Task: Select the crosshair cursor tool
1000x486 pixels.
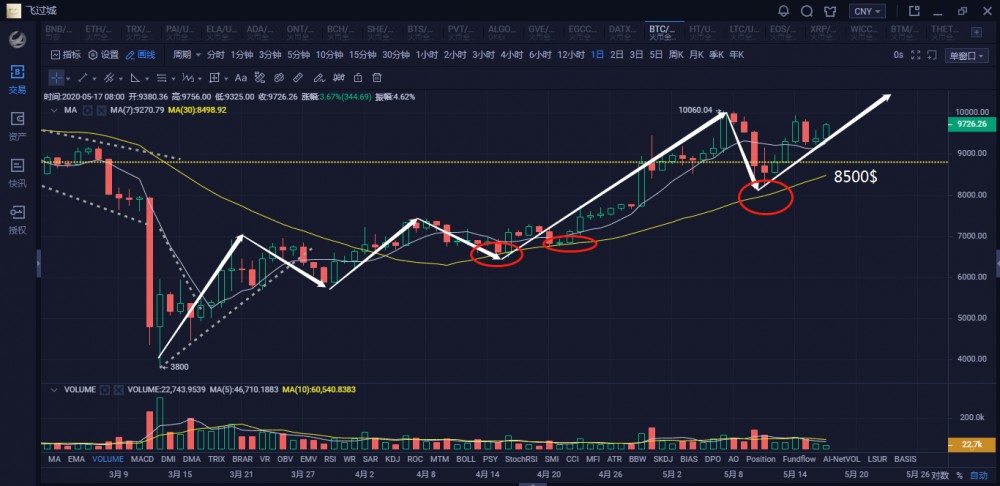Action: (x=56, y=77)
